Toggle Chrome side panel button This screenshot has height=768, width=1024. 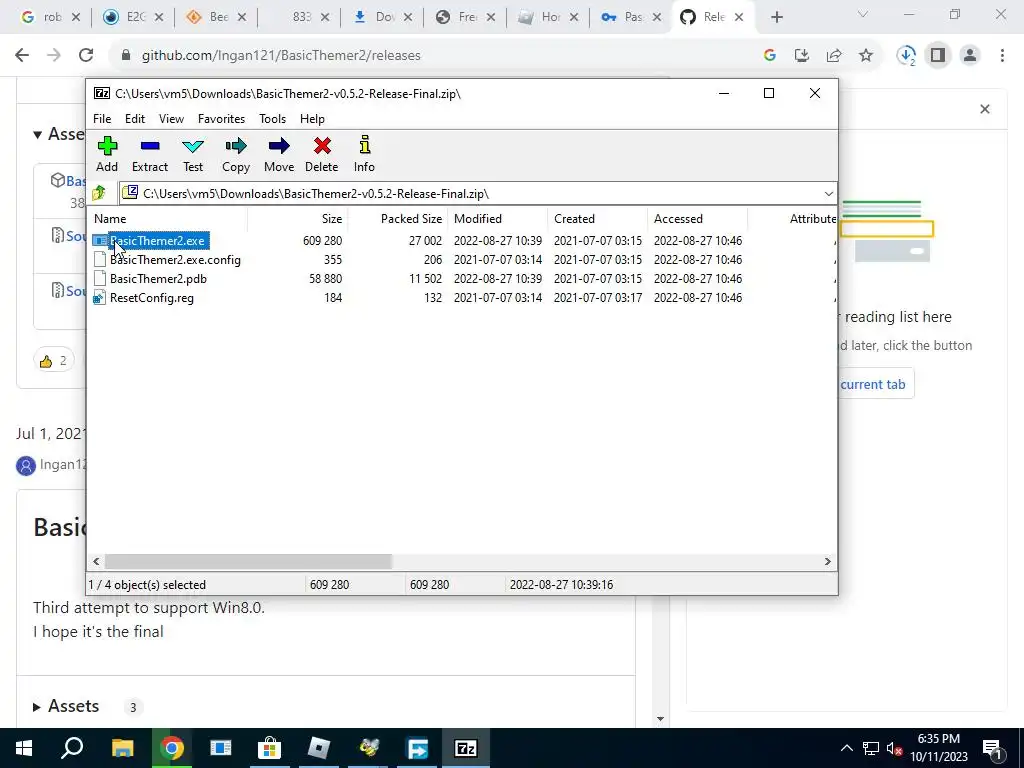coord(938,56)
